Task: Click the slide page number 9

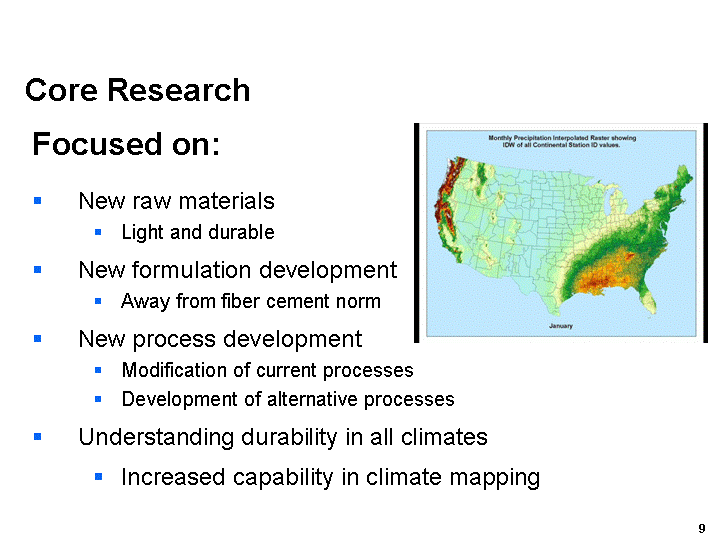Action: pyautogui.click(x=702, y=527)
